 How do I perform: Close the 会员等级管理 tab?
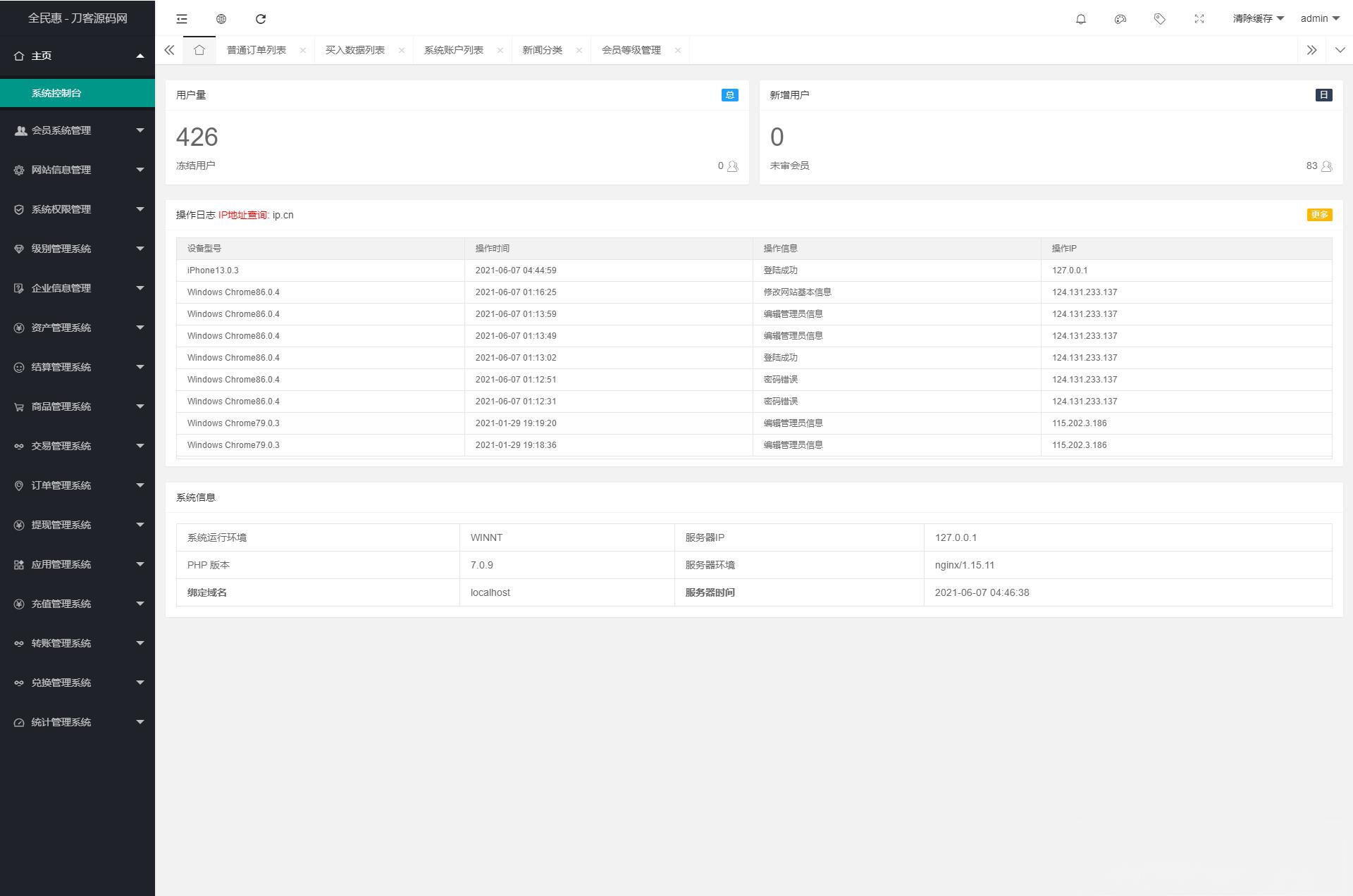(x=678, y=50)
